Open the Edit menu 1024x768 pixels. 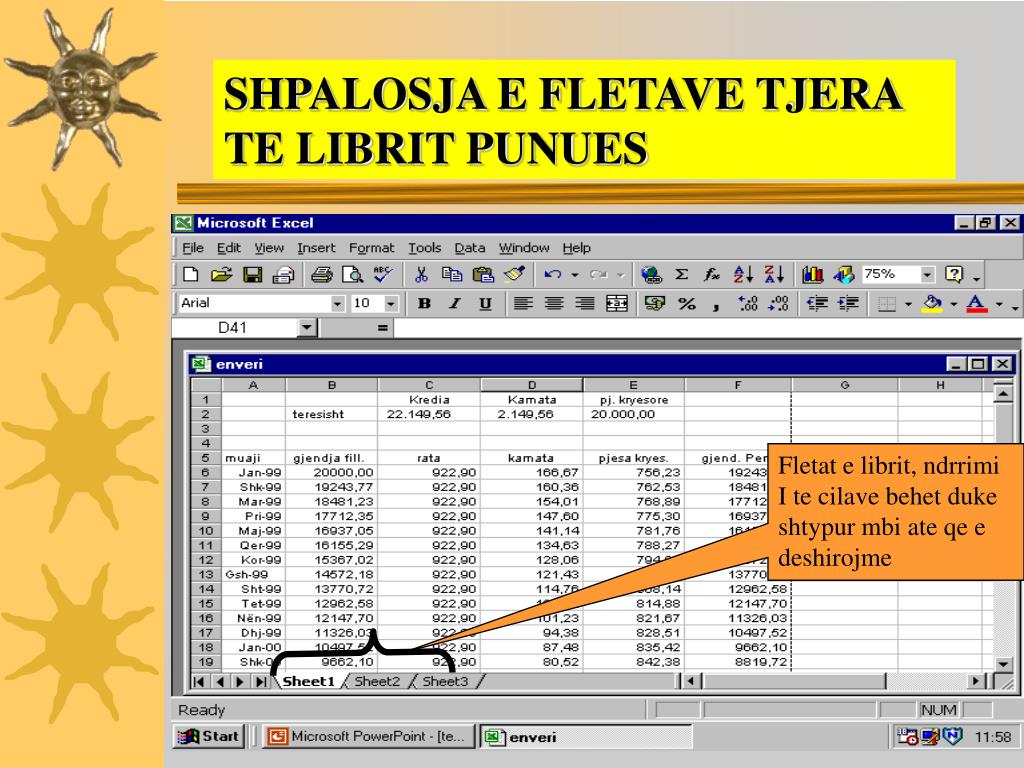(x=229, y=248)
